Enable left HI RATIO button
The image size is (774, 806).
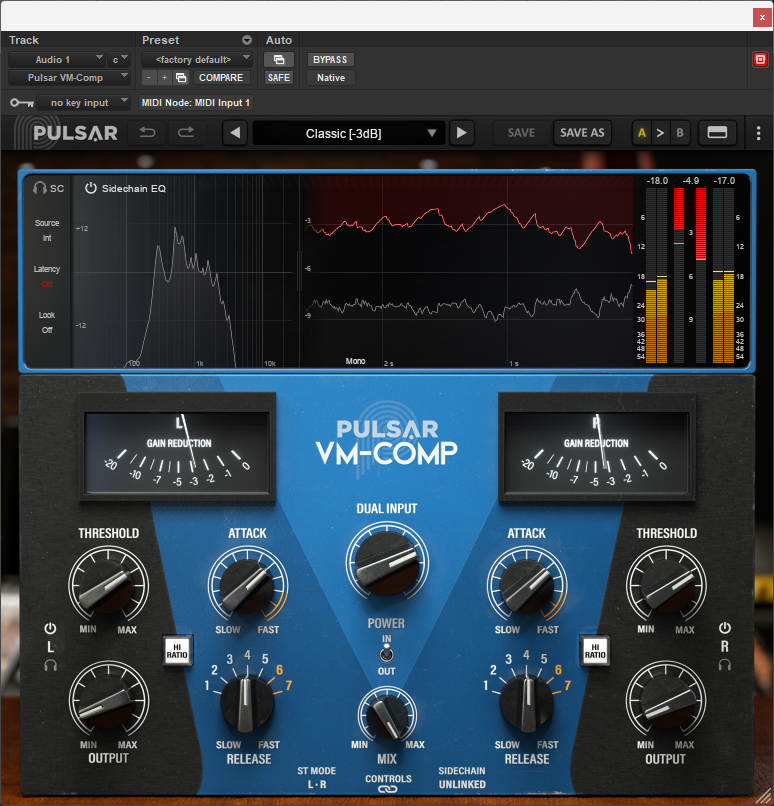(177, 651)
